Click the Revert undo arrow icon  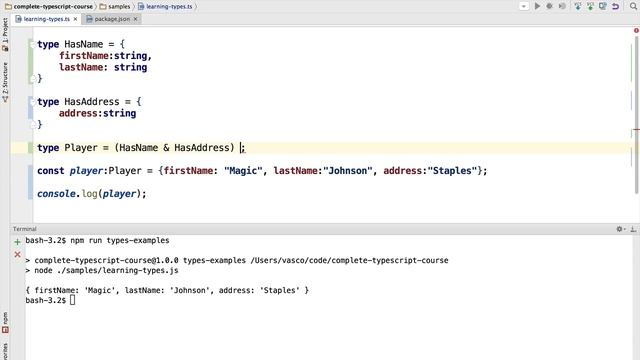[x=616, y=6]
